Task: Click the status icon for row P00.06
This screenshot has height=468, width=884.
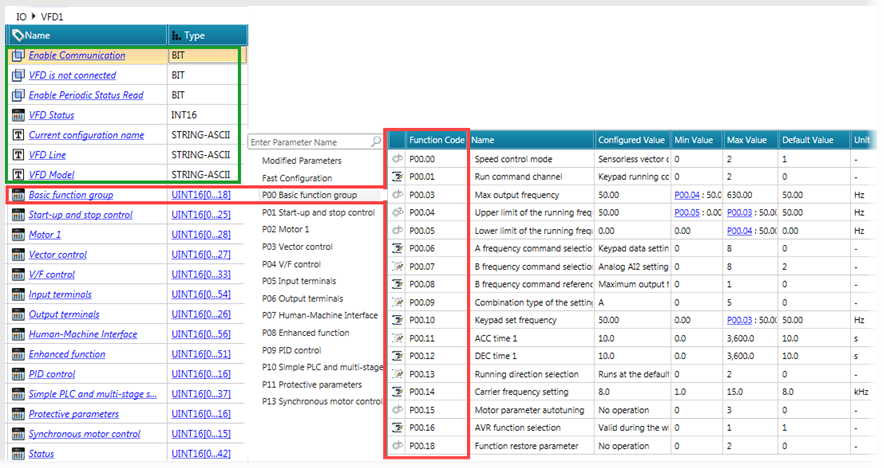Action: tap(397, 248)
